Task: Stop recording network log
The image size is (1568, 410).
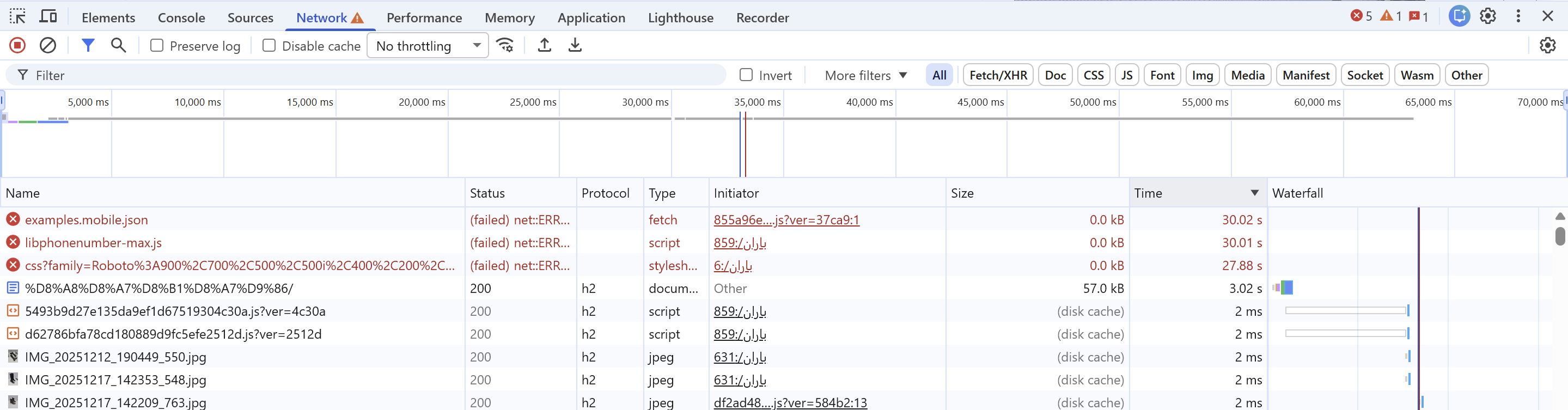Action: coord(17,46)
